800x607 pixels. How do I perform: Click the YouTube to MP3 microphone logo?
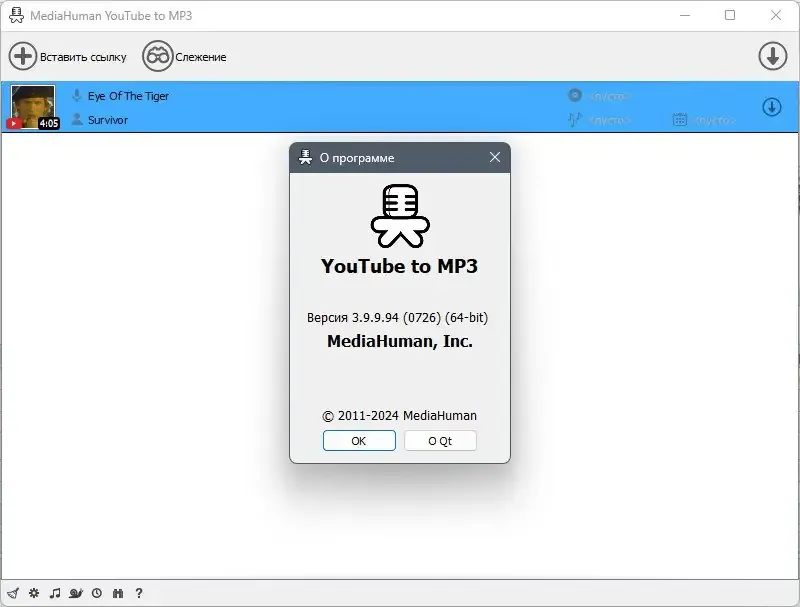coord(400,216)
